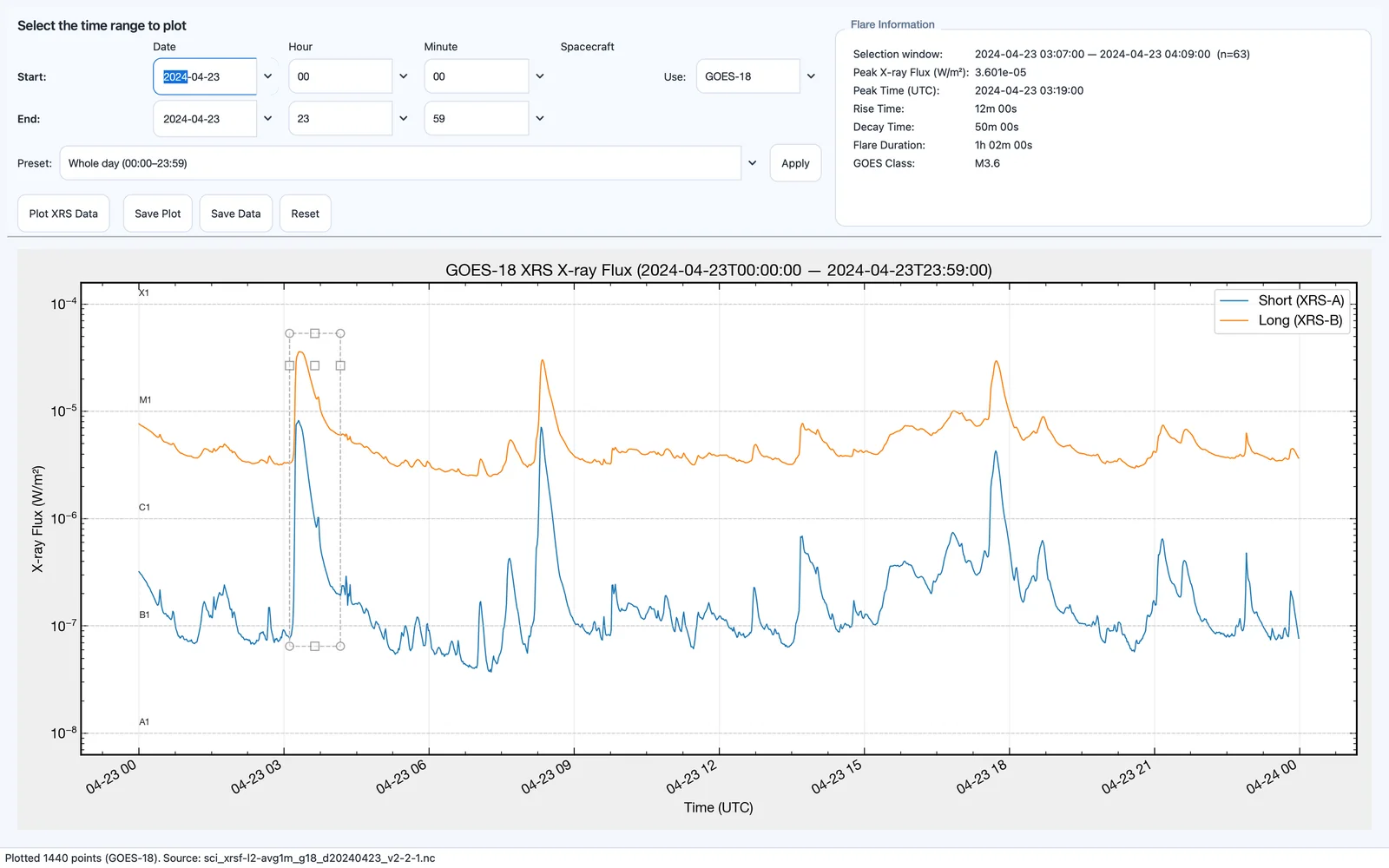Click the bottom-center square selection handle
This screenshot has width=1389, height=868.
[315, 646]
